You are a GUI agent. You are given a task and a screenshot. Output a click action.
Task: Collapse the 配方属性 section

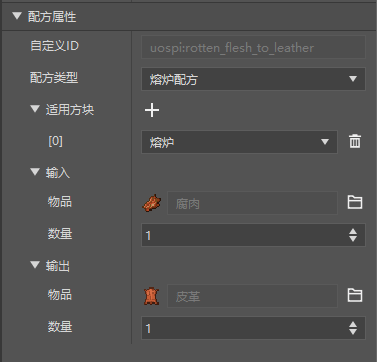point(17,16)
